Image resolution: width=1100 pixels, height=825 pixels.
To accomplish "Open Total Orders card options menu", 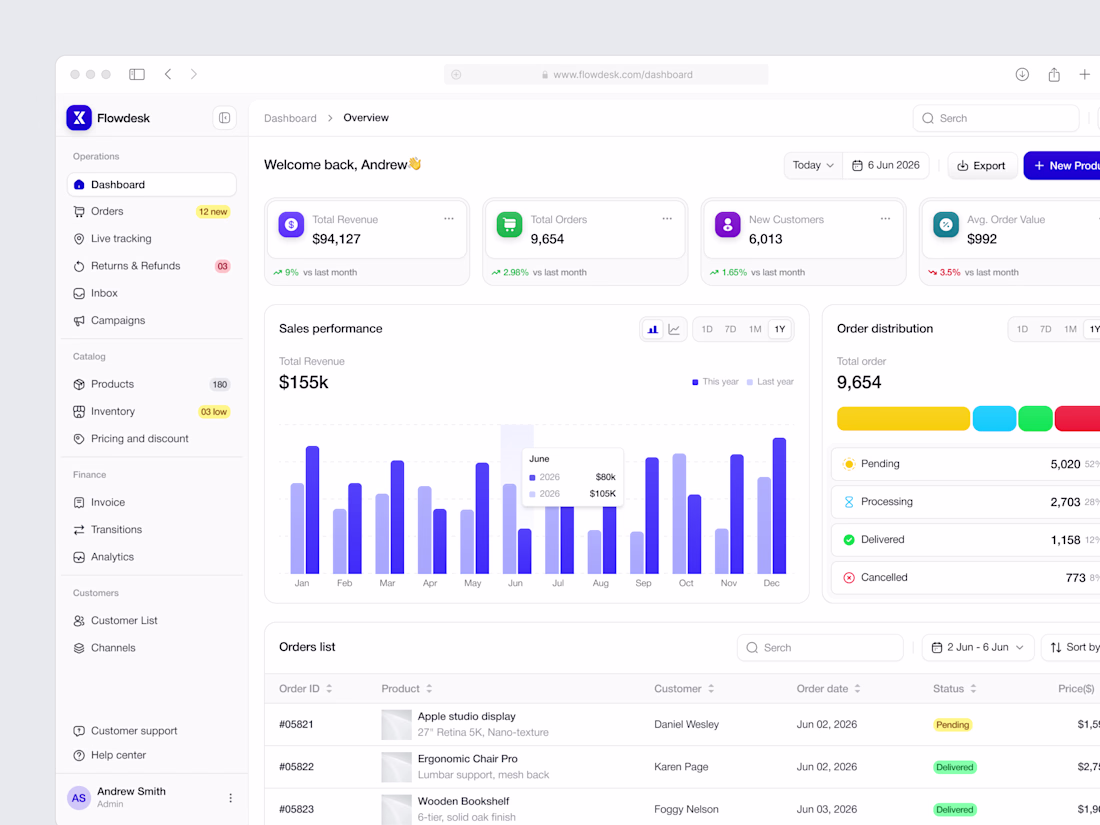I will (x=667, y=219).
